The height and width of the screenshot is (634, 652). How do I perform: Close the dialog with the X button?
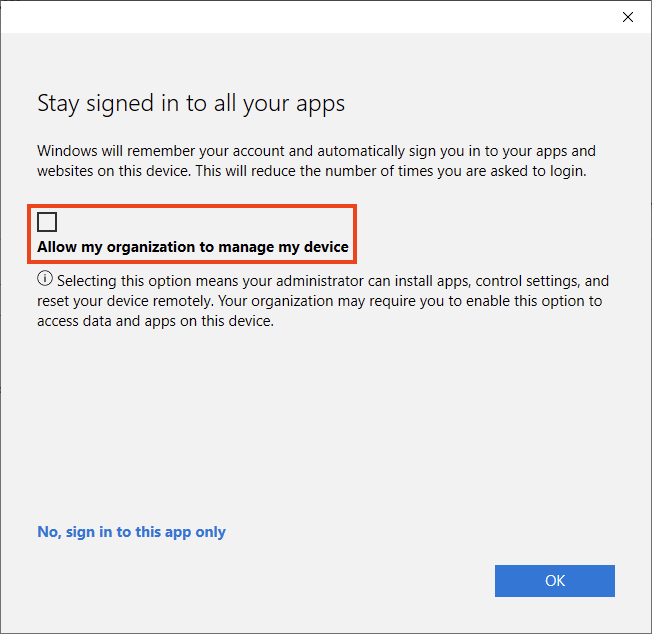pos(628,17)
